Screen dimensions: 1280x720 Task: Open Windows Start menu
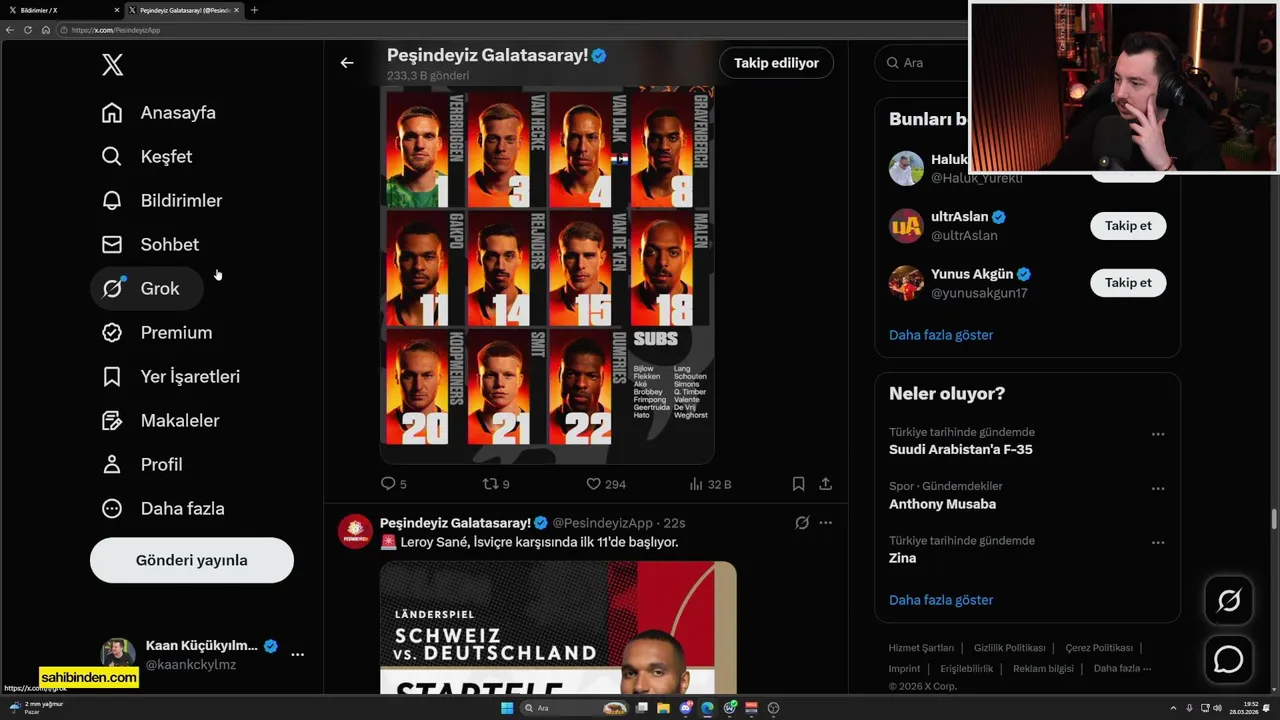tap(507, 708)
